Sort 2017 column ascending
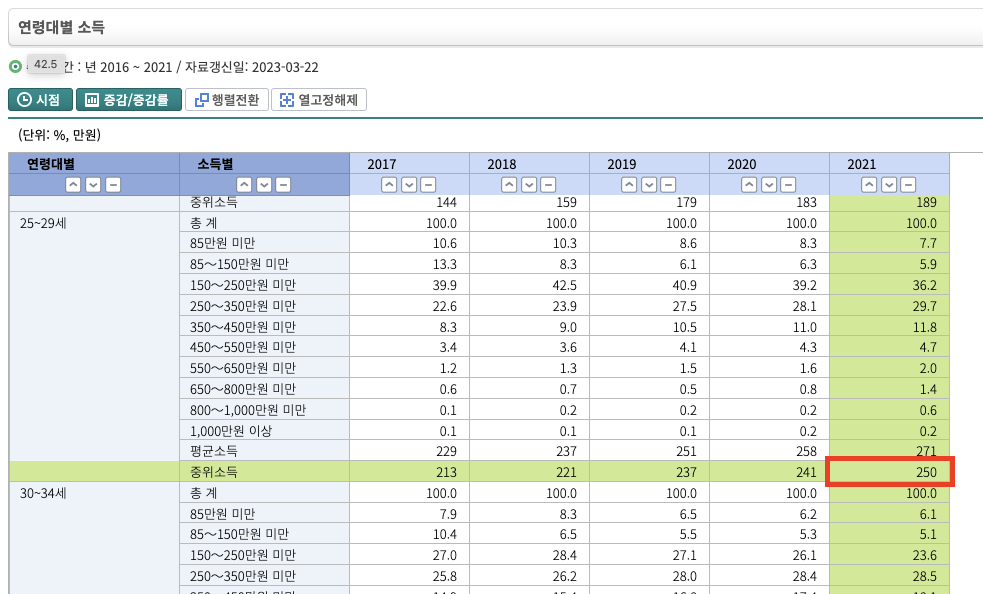983x594 pixels. coord(389,184)
